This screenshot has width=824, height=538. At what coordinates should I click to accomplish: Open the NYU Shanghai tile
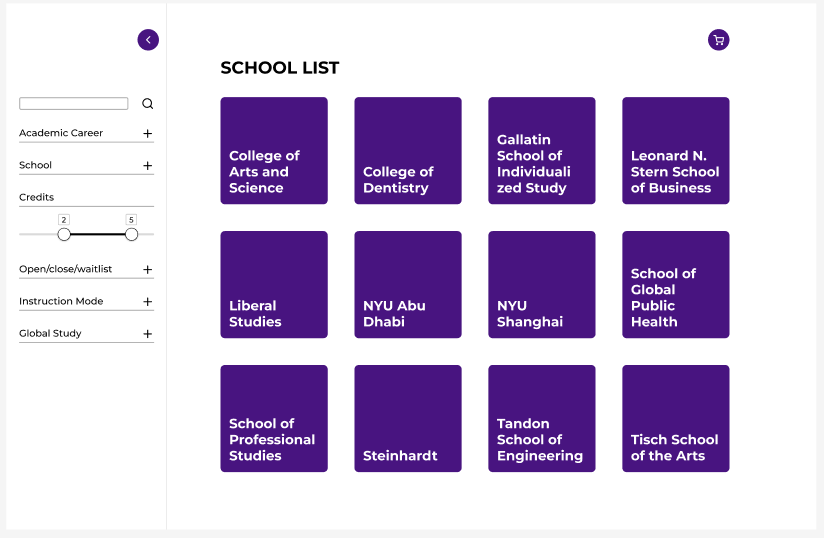coord(542,284)
